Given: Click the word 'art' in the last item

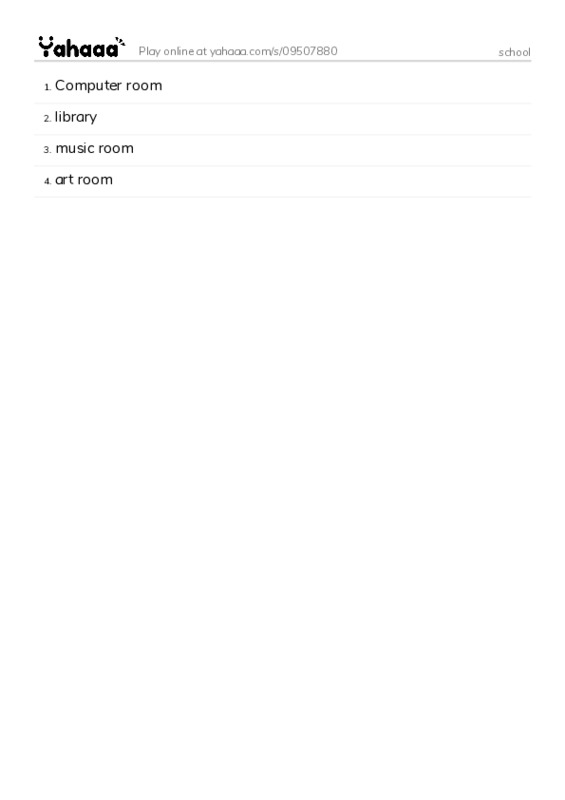Looking at the screenshot, I should (x=64, y=180).
